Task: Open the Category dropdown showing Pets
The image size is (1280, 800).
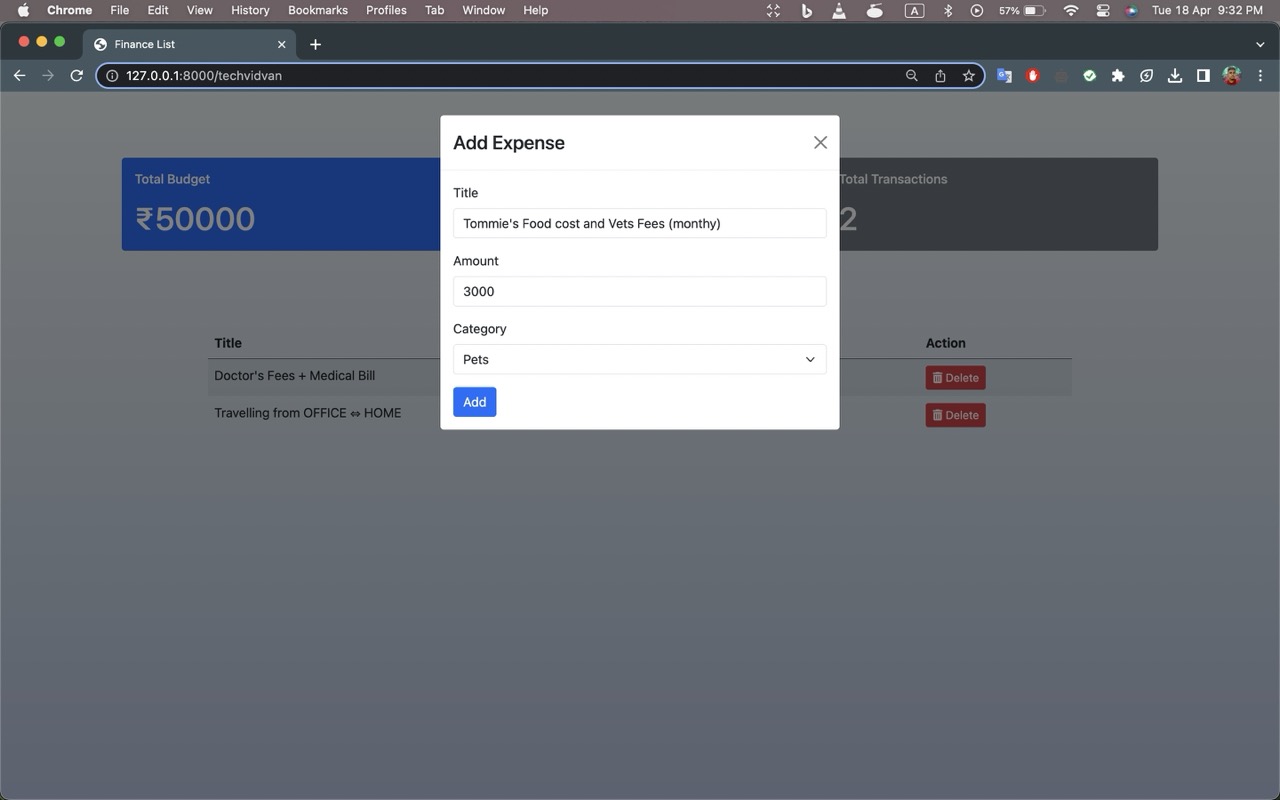Action: 639,359
